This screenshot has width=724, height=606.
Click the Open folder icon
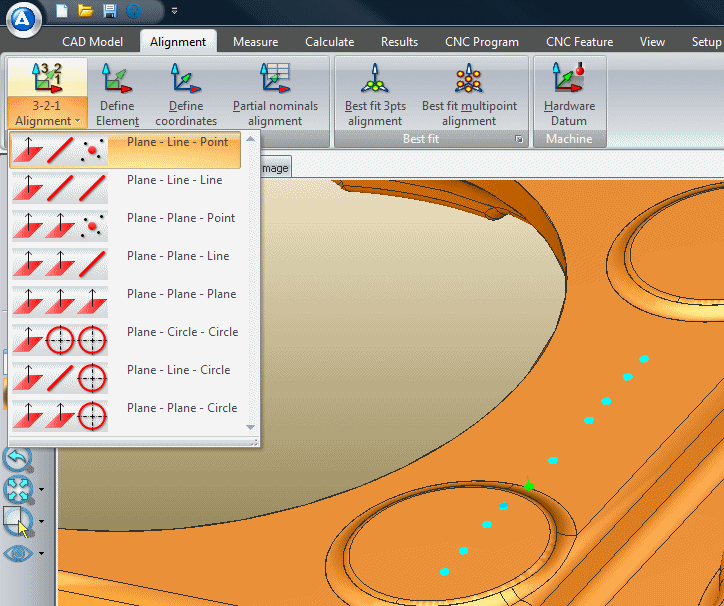tap(86, 11)
